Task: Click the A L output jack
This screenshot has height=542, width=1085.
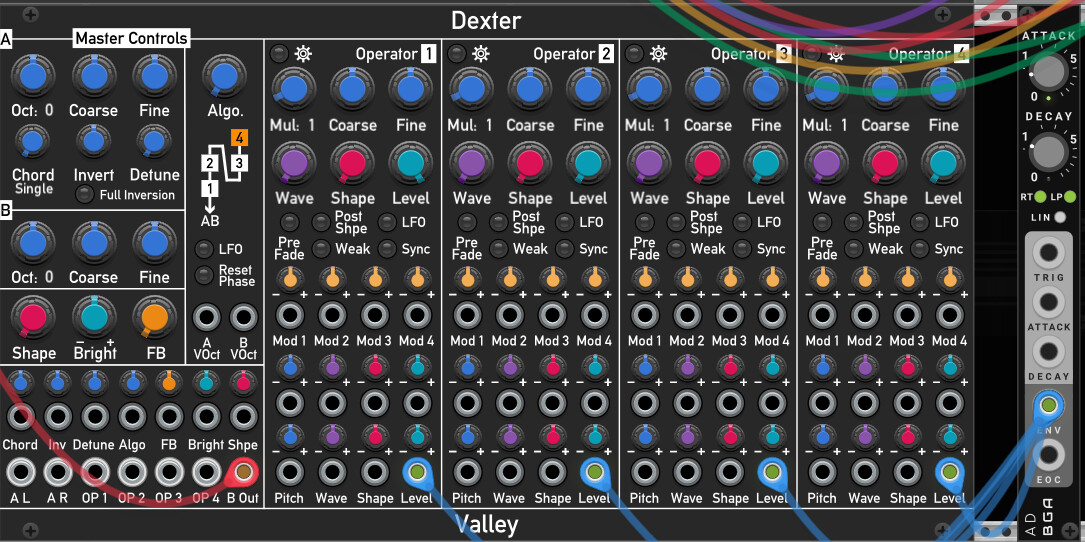Action: point(21,472)
